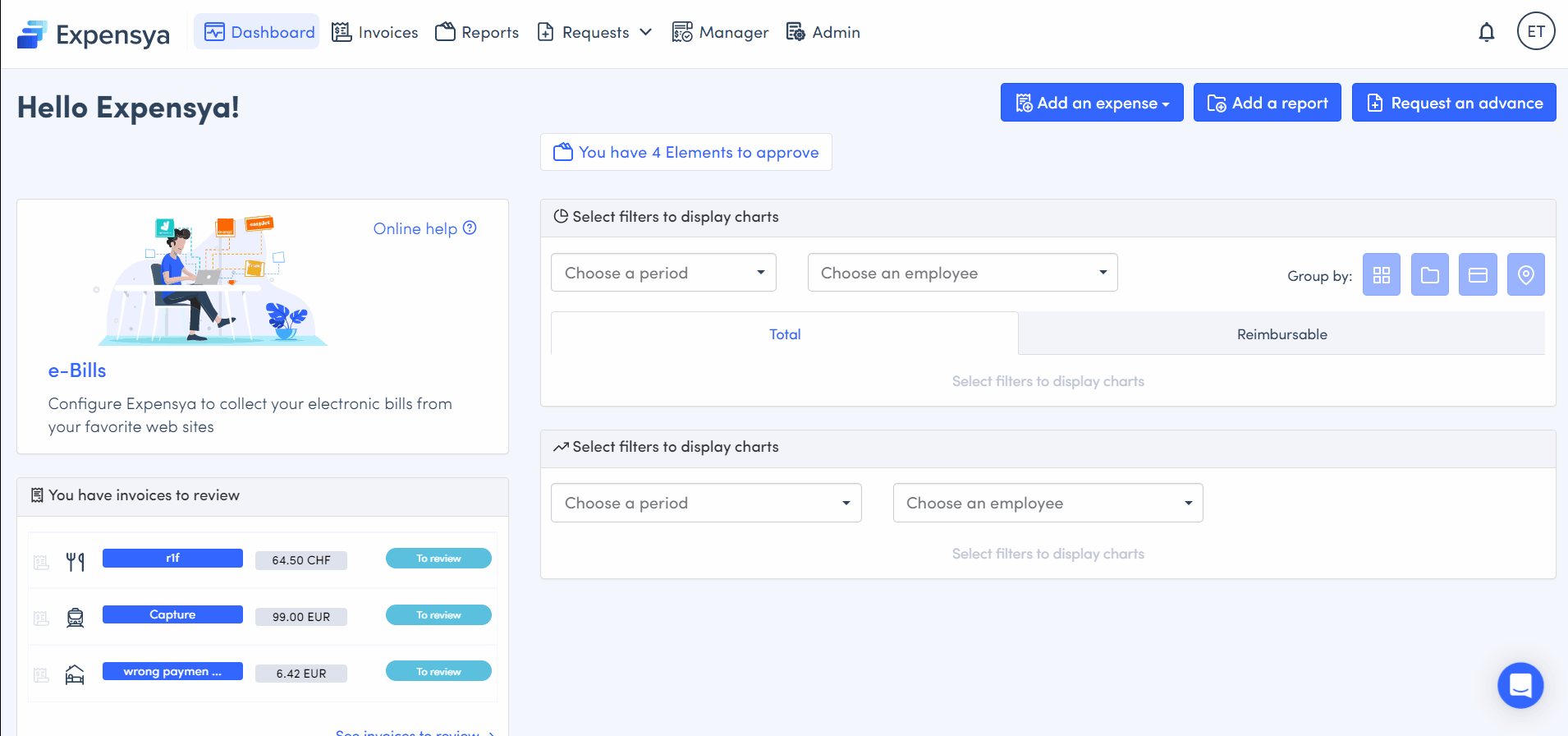Go to the Invoices menu

point(375,33)
